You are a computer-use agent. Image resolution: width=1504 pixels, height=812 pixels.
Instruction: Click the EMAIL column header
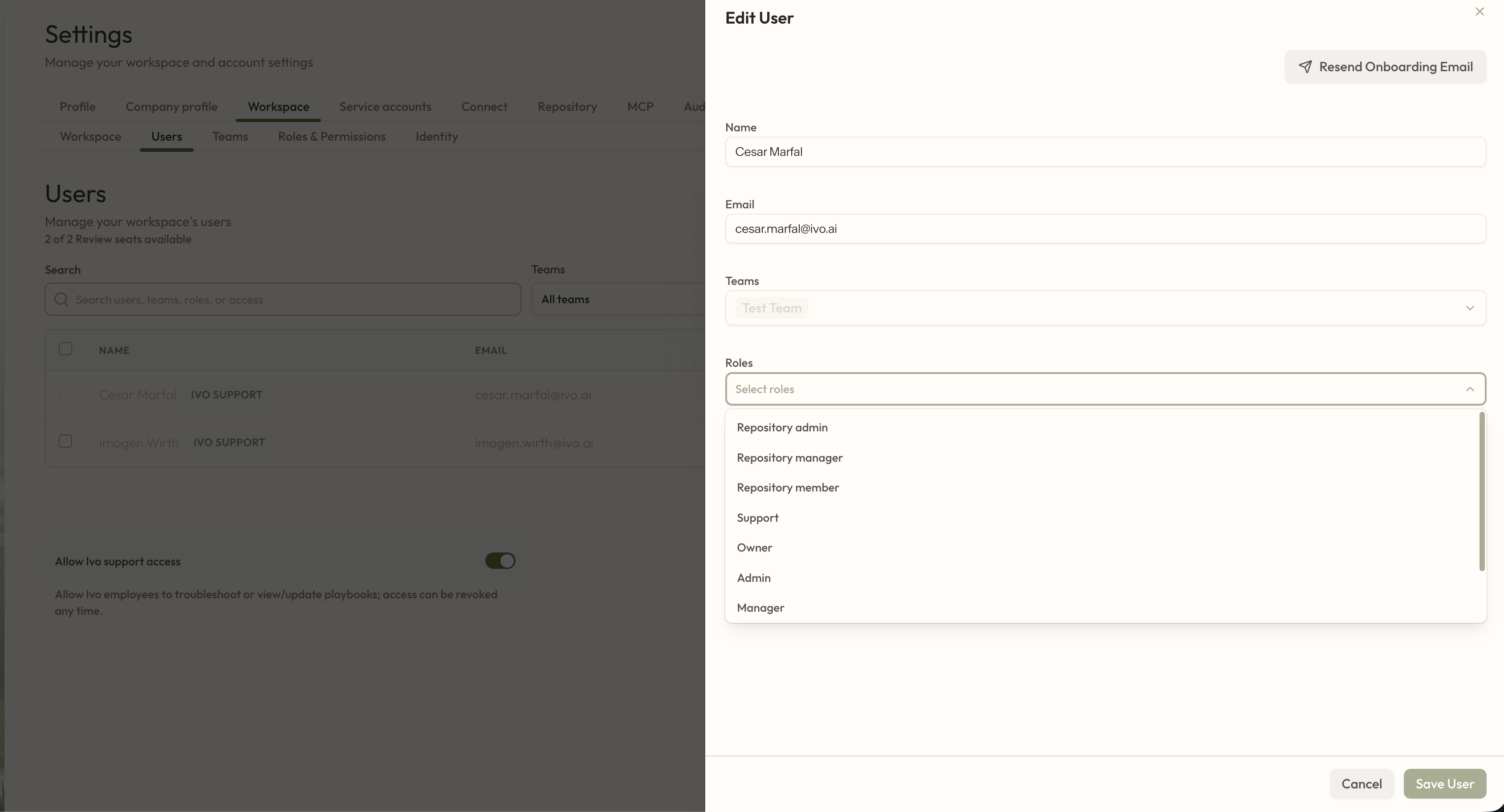point(491,350)
